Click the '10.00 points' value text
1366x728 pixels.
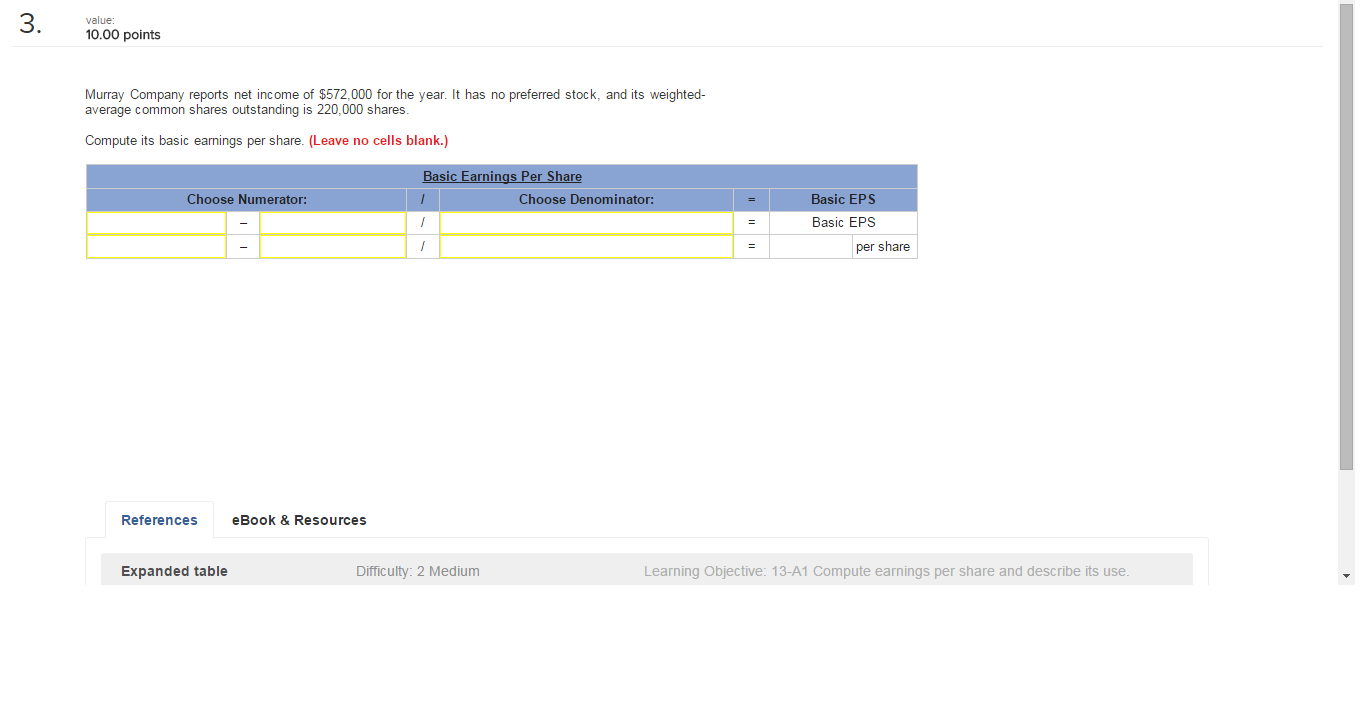pos(123,35)
